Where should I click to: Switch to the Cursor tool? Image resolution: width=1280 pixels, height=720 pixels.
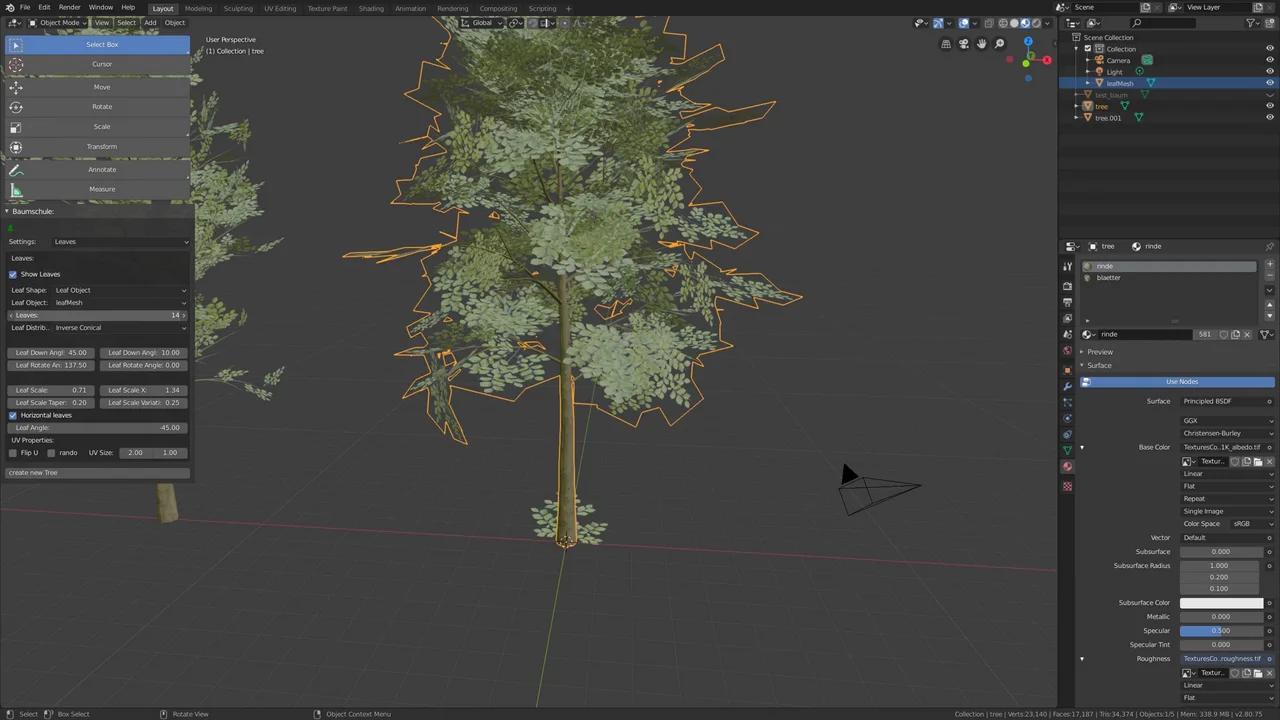point(101,63)
